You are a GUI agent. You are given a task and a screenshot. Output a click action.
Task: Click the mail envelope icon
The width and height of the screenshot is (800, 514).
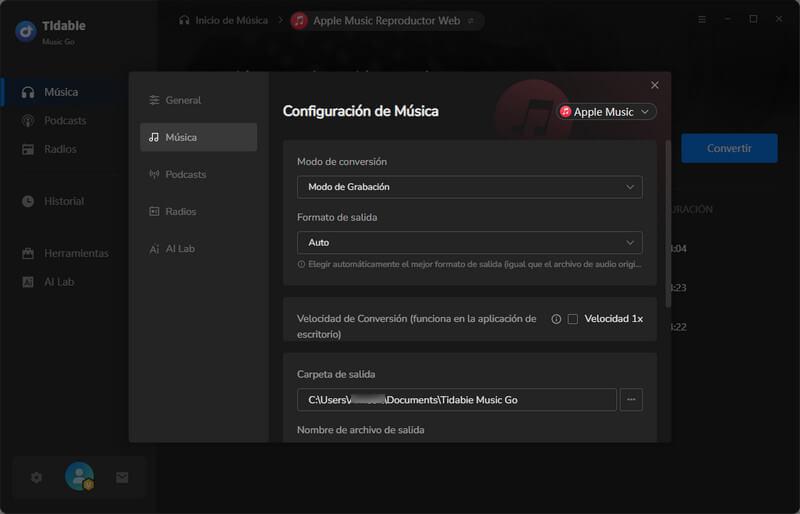(122, 478)
